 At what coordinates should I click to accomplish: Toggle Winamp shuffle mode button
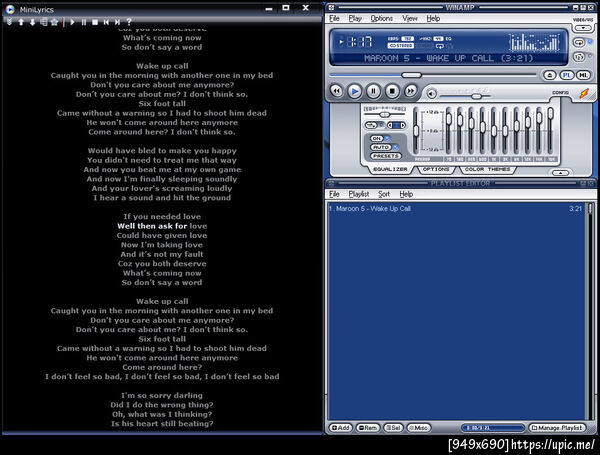[x=579, y=57]
